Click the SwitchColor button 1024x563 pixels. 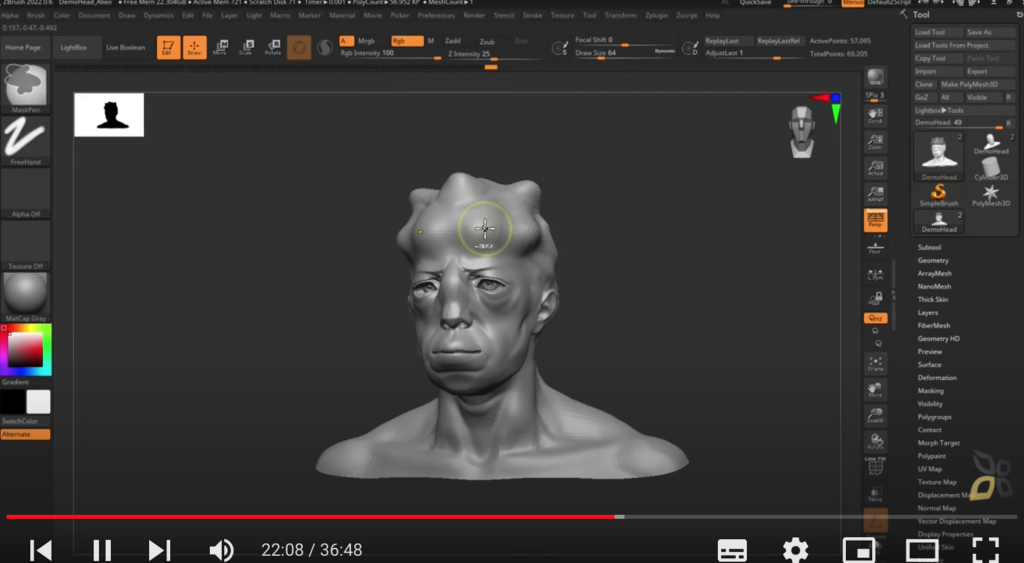tap(25, 421)
